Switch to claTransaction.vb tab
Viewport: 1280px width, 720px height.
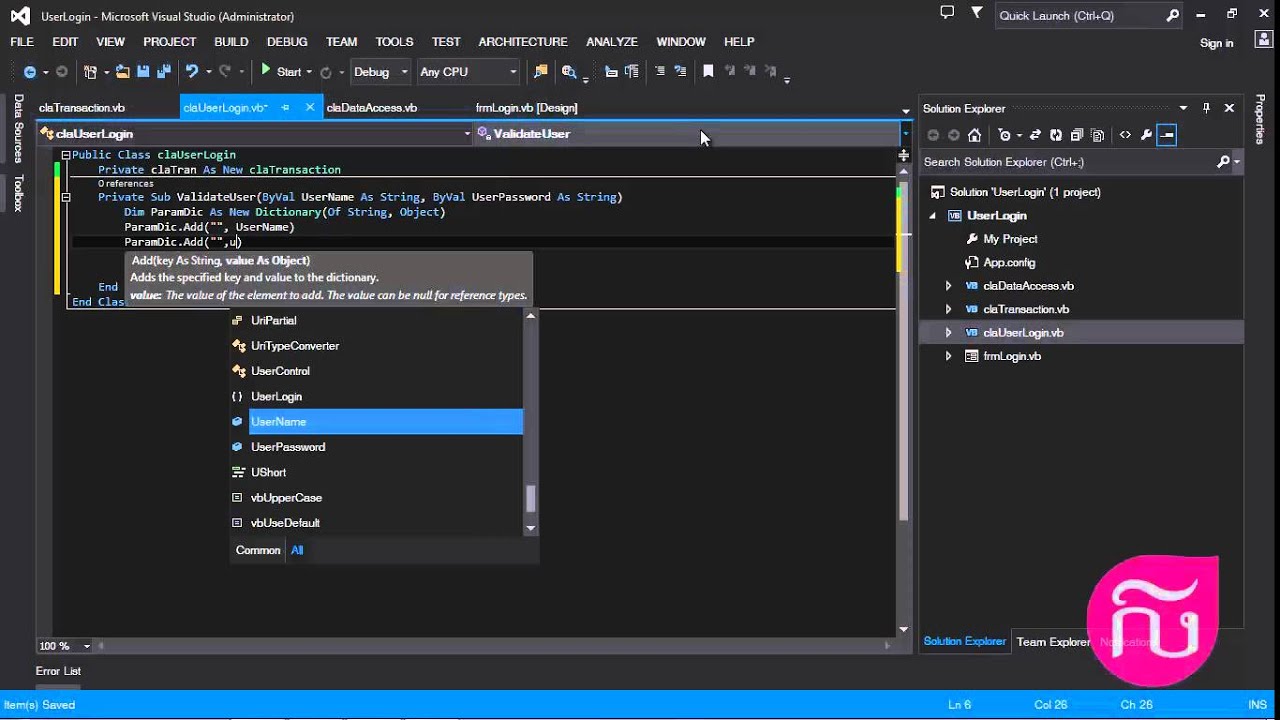[82, 107]
